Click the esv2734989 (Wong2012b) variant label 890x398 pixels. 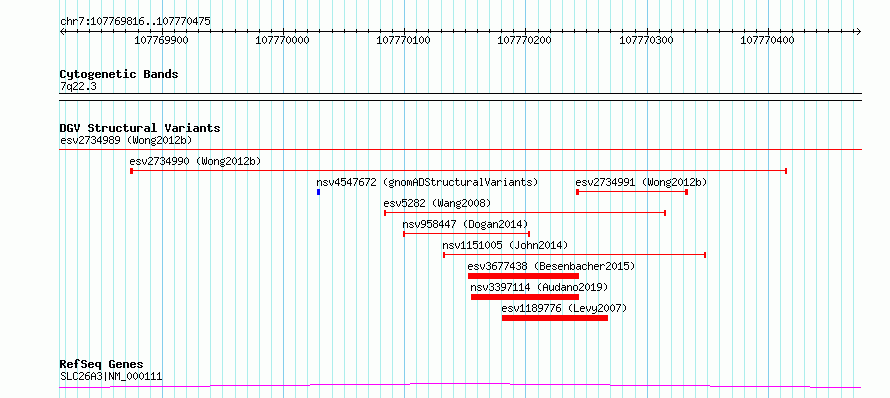[x=126, y=140]
